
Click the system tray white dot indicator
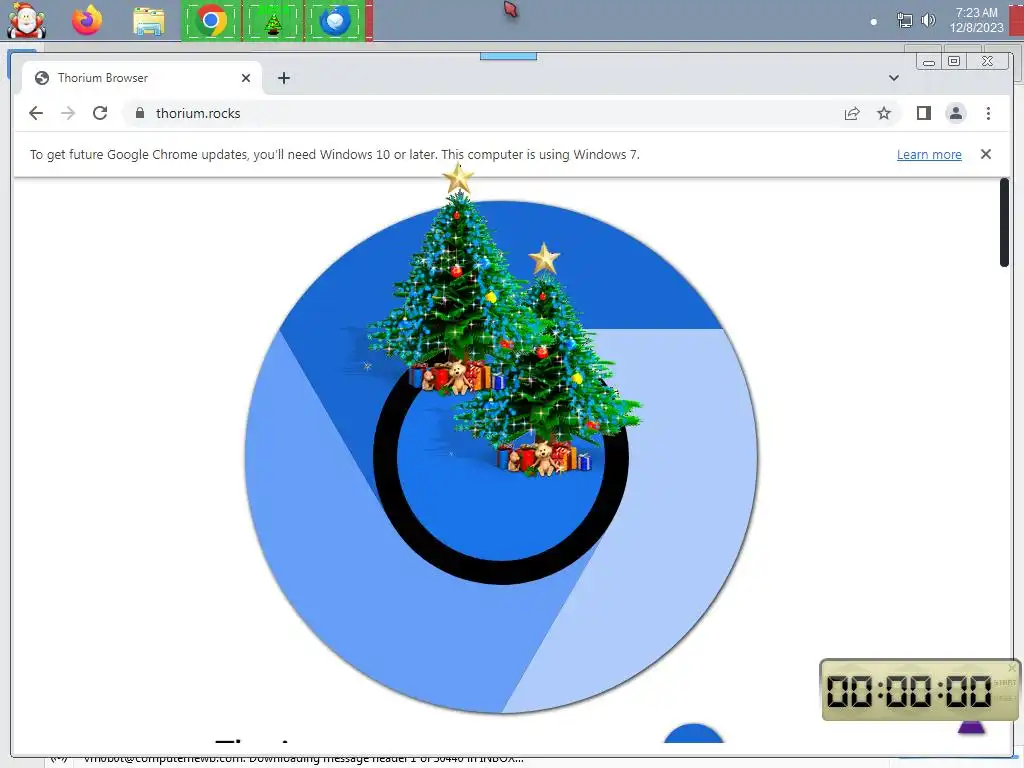(x=874, y=22)
